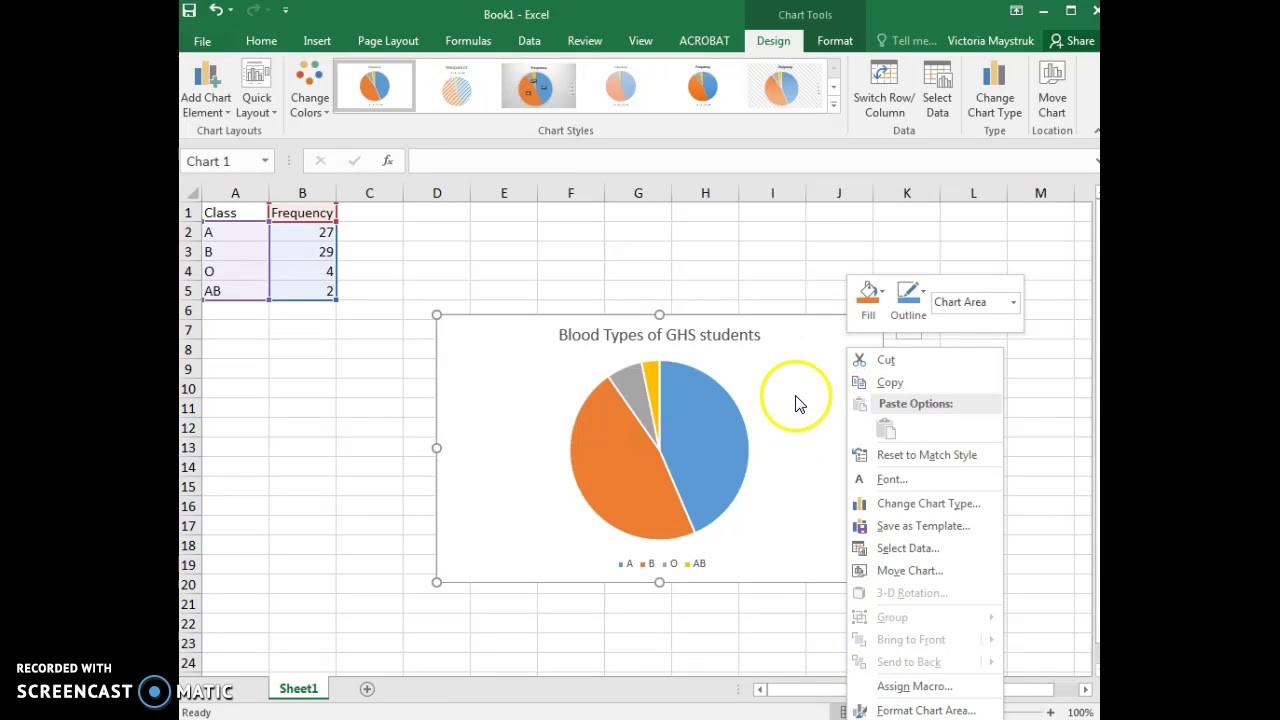Viewport: 1280px width, 720px height.
Task: Click the Share button
Action: 1071,41
